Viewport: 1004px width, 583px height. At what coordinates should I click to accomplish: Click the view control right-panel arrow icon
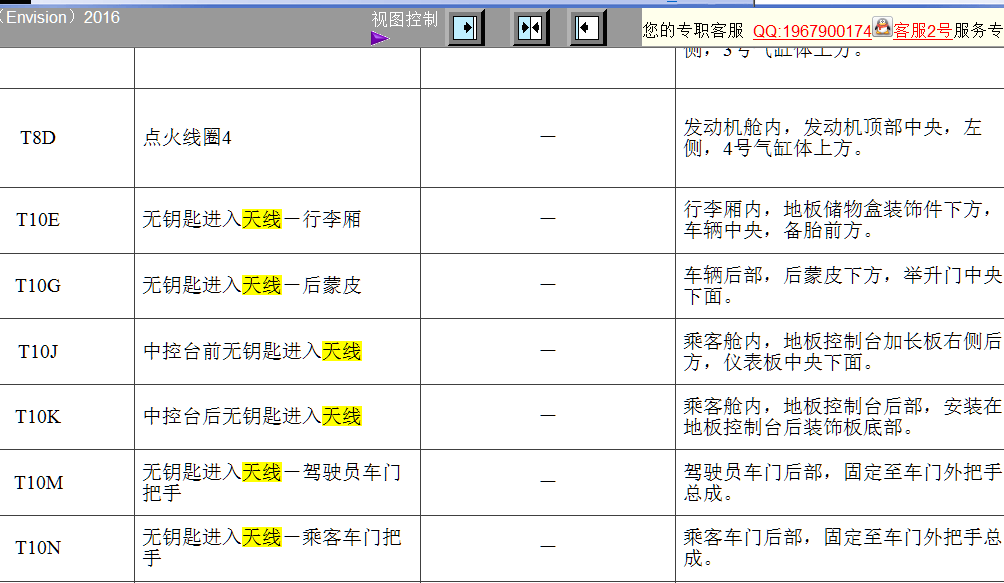click(x=587, y=28)
